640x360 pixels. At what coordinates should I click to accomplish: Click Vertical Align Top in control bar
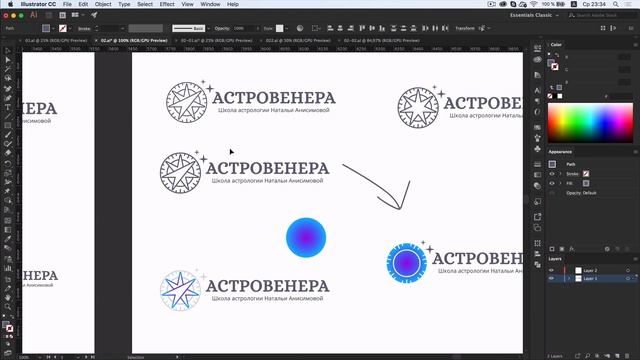[x=362, y=28]
